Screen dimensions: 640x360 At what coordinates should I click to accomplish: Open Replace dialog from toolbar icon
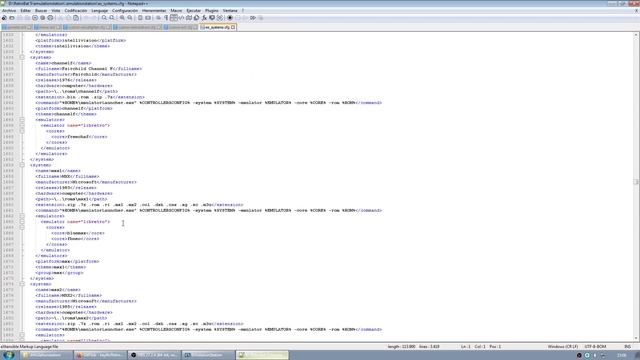(x=112, y=18)
